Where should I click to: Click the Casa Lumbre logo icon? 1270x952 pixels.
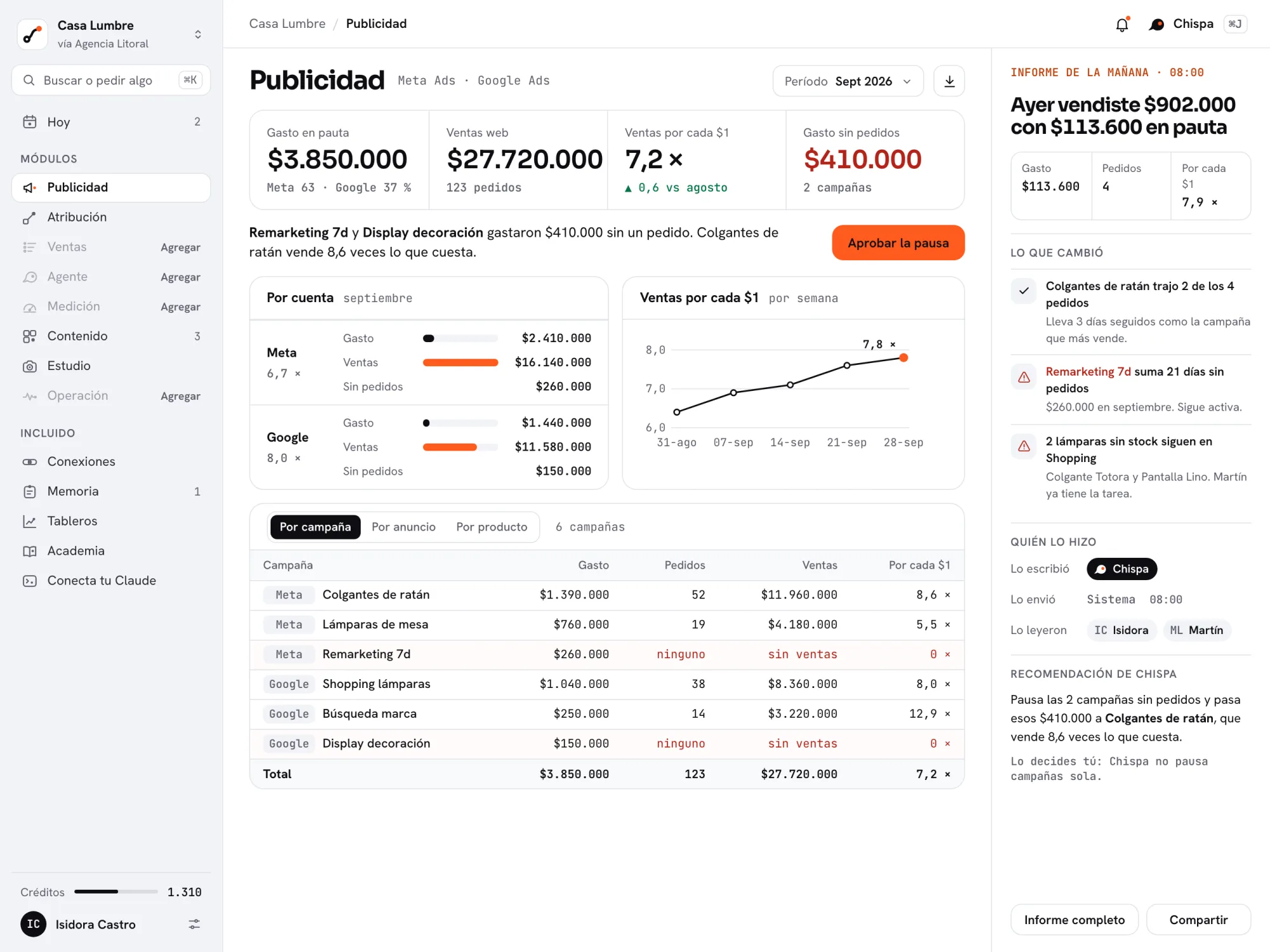[32, 34]
